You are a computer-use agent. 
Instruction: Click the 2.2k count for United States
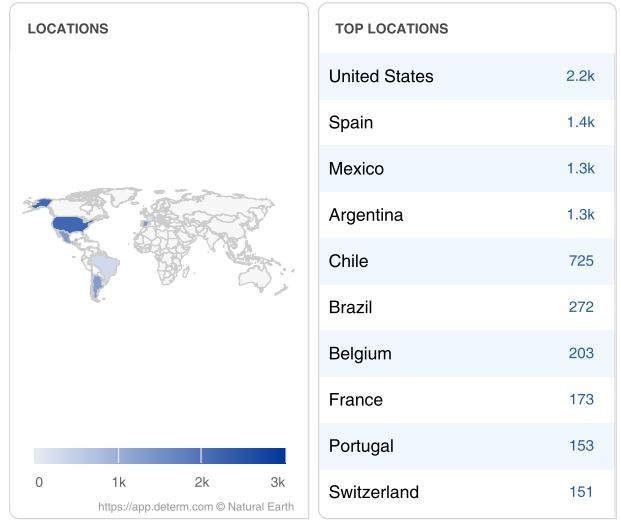coord(580,76)
